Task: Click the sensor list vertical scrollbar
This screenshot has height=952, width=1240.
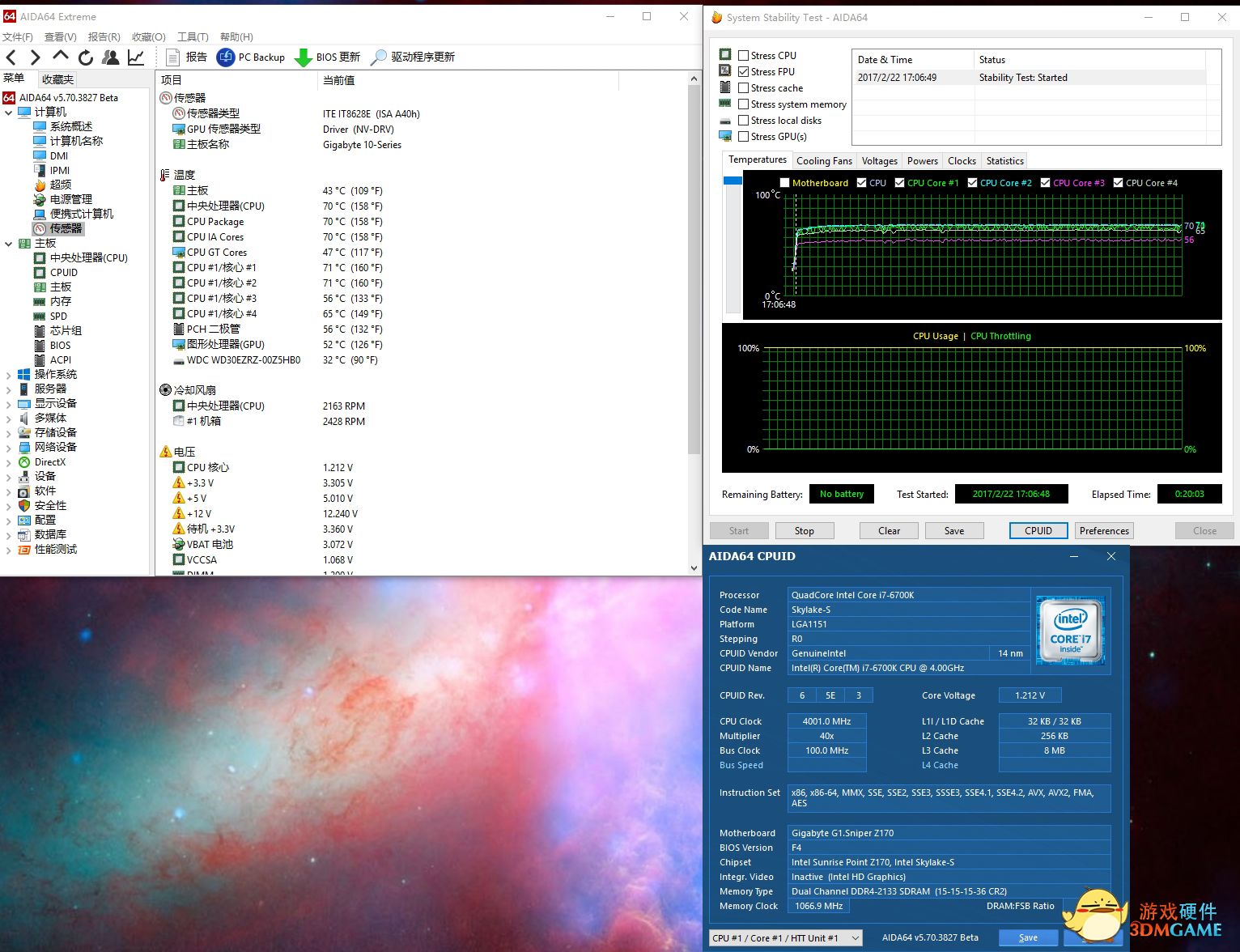Action: 694,269
